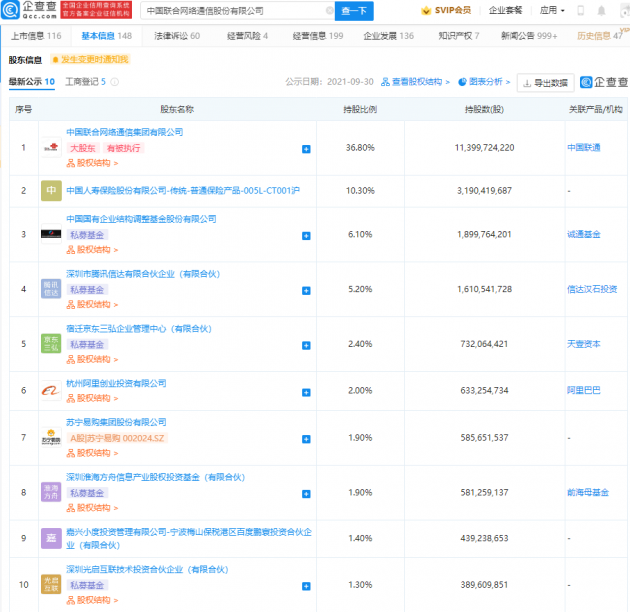The height and width of the screenshot is (612, 630).
Task: Click the 京东三弘 green logo tile
Action: [51, 344]
